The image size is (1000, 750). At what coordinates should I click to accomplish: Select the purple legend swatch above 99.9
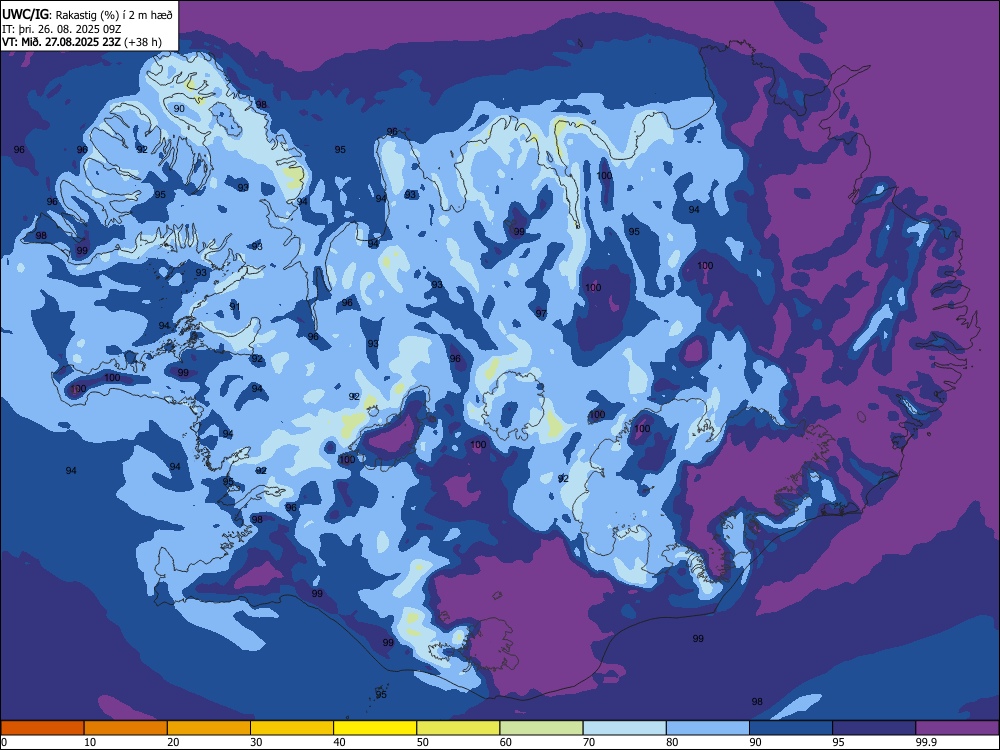(x=957, y=728)
